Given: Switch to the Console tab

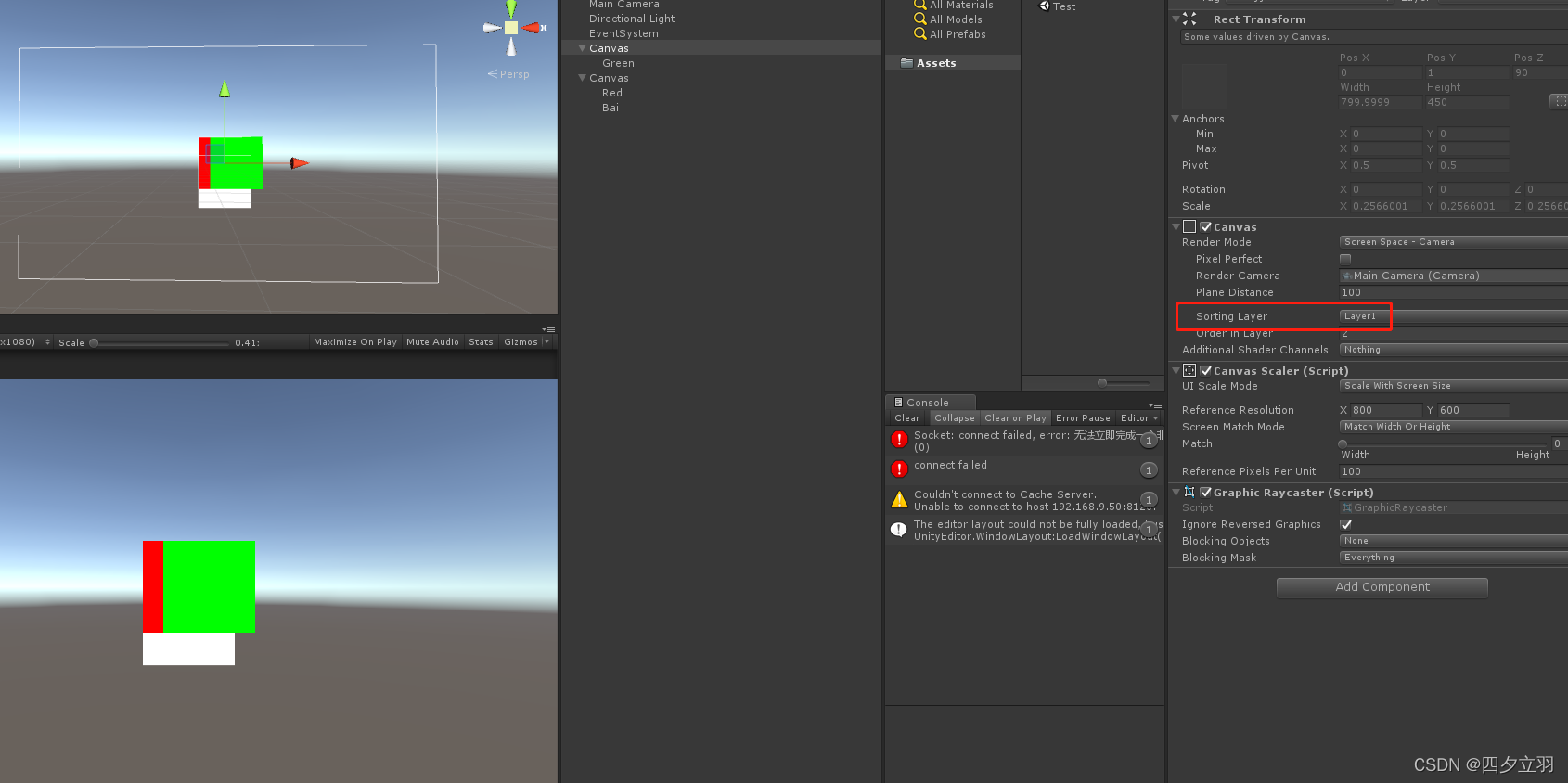Looking at the screenshot, I should (x=931, y=403).
